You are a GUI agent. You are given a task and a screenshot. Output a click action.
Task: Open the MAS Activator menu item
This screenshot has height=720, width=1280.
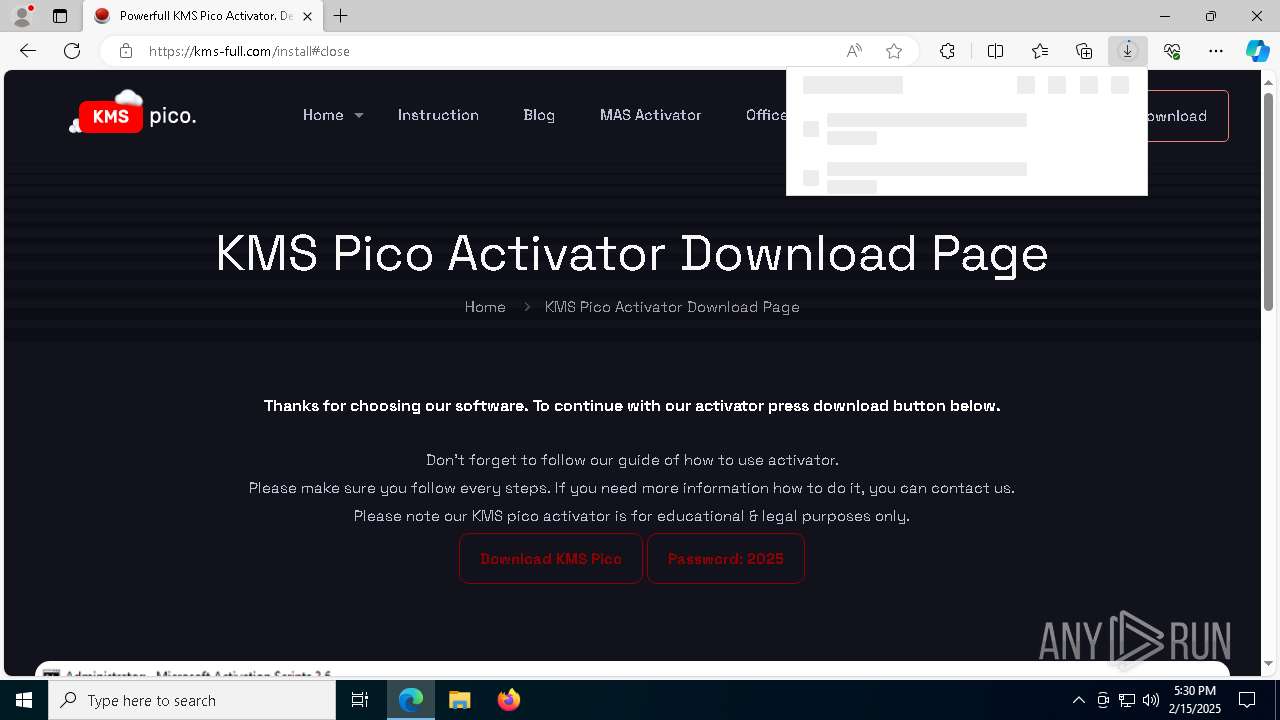click(x=650, y=115)
